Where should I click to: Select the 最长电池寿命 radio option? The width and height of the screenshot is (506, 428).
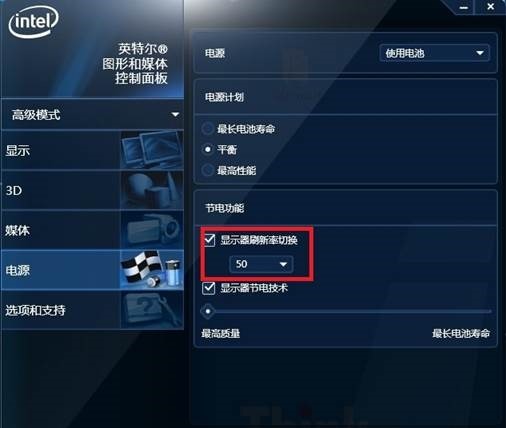pos(208,128)
